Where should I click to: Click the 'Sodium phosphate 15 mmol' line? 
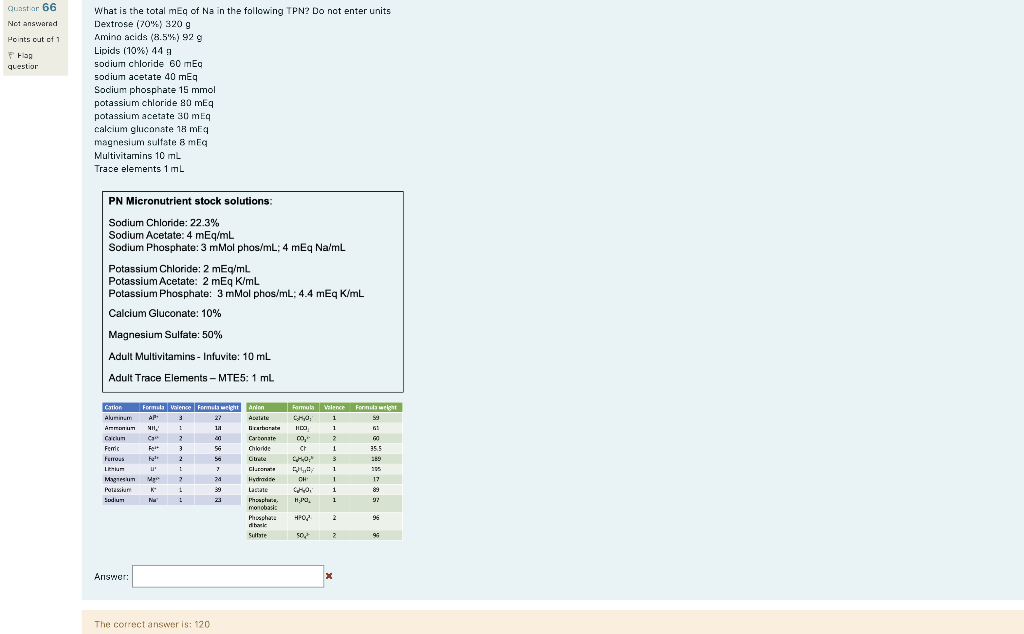pyautogui.click(x=155, y=90)
